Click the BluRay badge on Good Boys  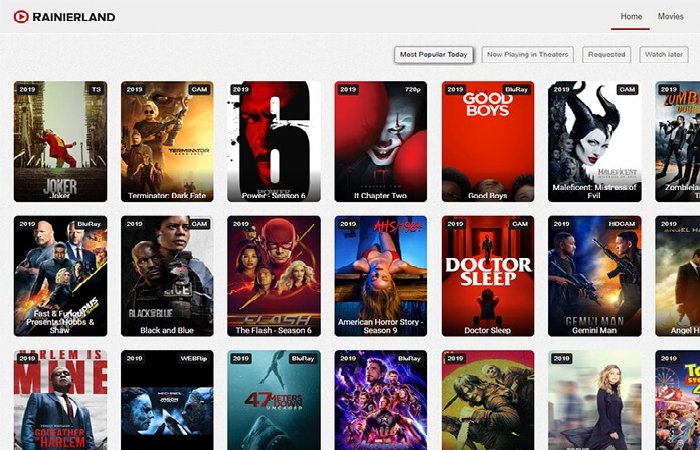(516, 89)
